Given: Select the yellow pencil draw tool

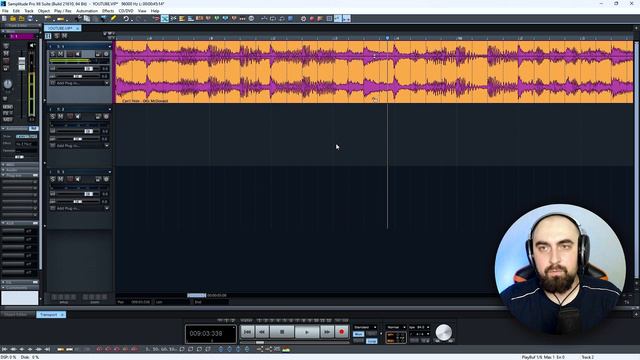Looking at the screenshot, I should (x=113, y=18).
